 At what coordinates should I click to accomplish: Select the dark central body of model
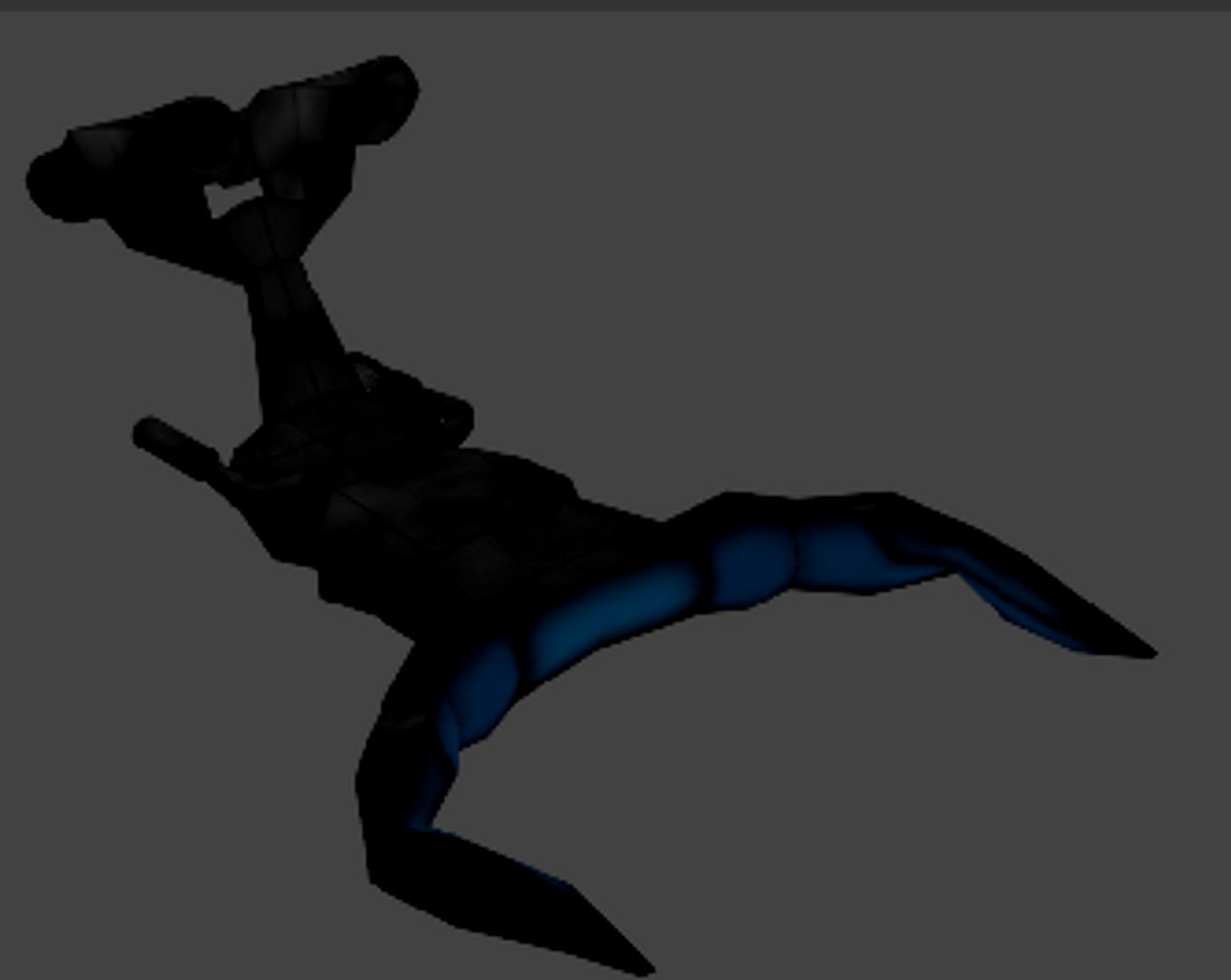coord(454,535)
